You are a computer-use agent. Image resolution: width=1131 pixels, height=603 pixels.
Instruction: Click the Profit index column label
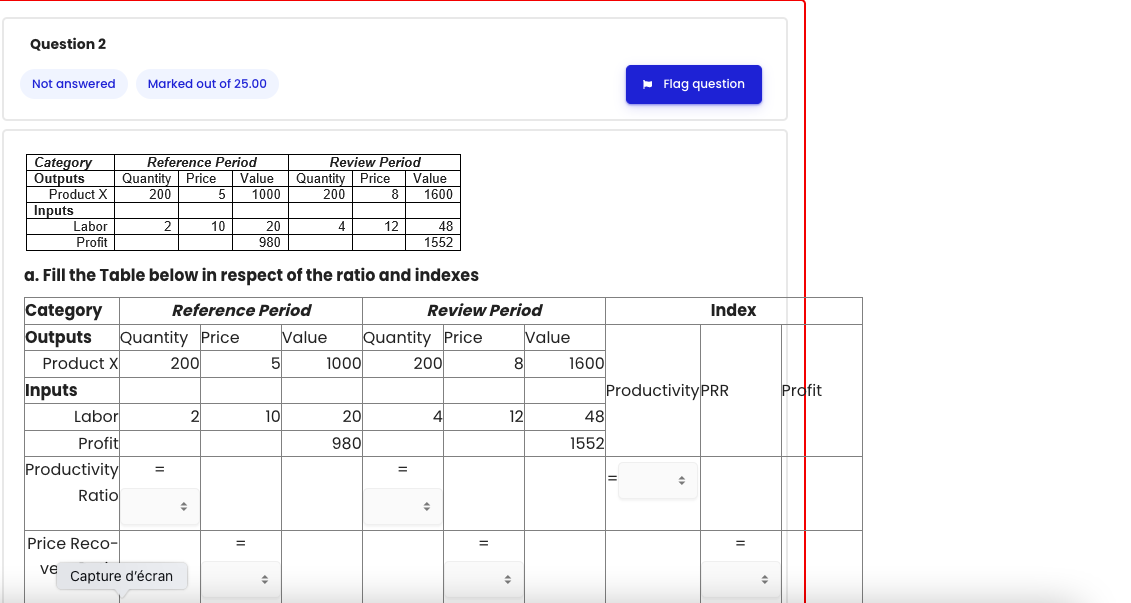(801, 390)
